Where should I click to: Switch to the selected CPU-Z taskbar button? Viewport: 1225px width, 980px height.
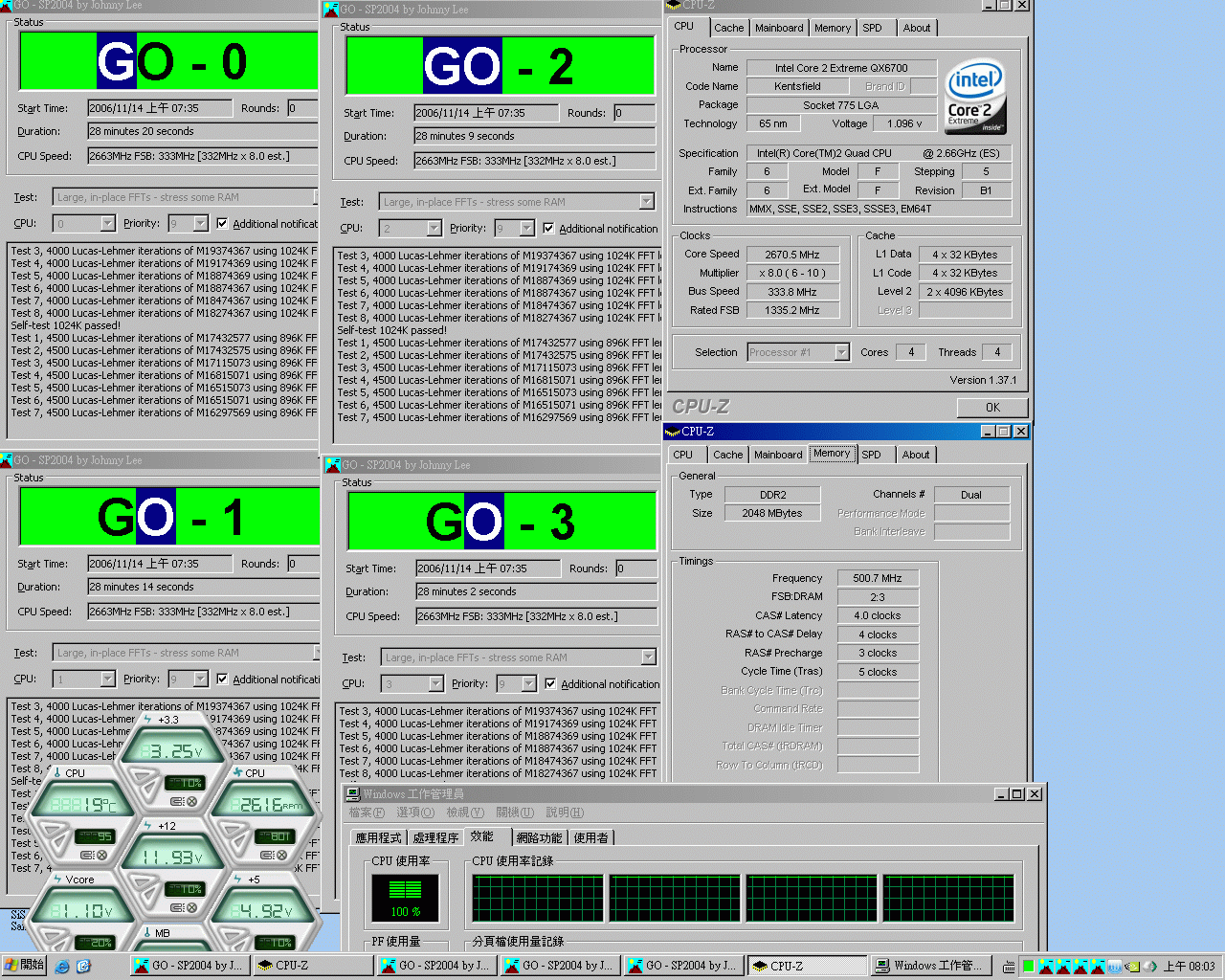(807, 966)
